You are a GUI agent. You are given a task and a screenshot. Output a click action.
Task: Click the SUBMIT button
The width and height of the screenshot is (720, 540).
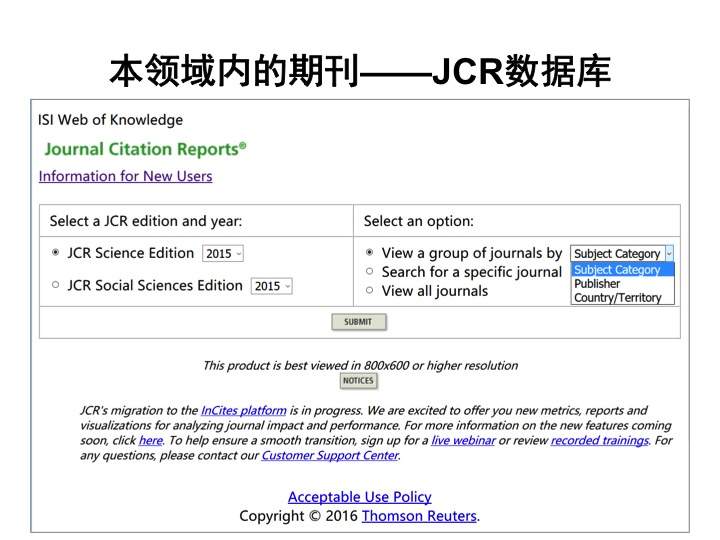pos(359,322)
